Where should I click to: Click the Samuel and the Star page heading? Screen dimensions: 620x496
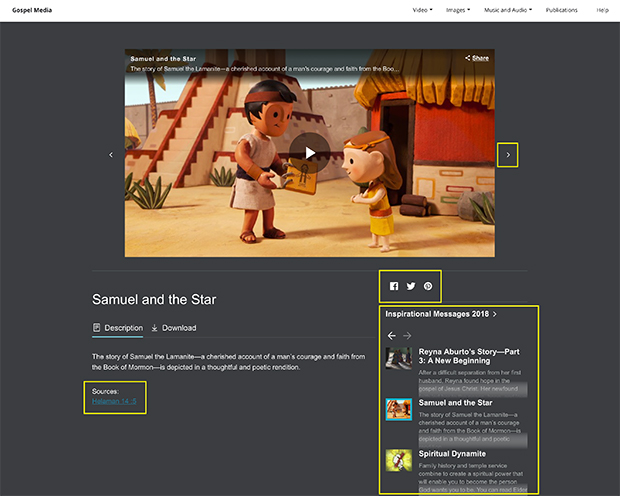(154, 299)
